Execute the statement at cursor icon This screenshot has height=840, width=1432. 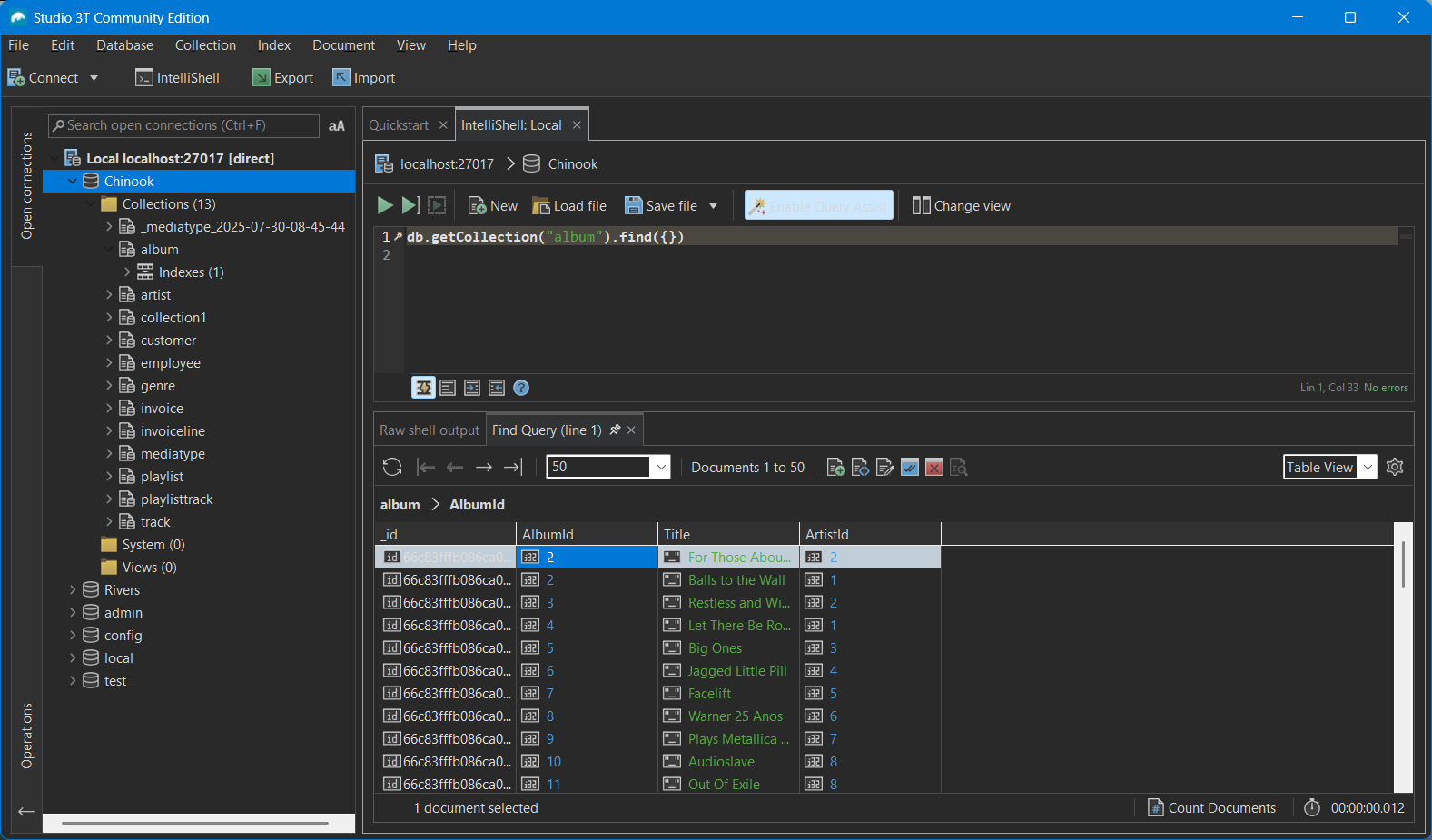pyautogui.click(x=410, y=206)
